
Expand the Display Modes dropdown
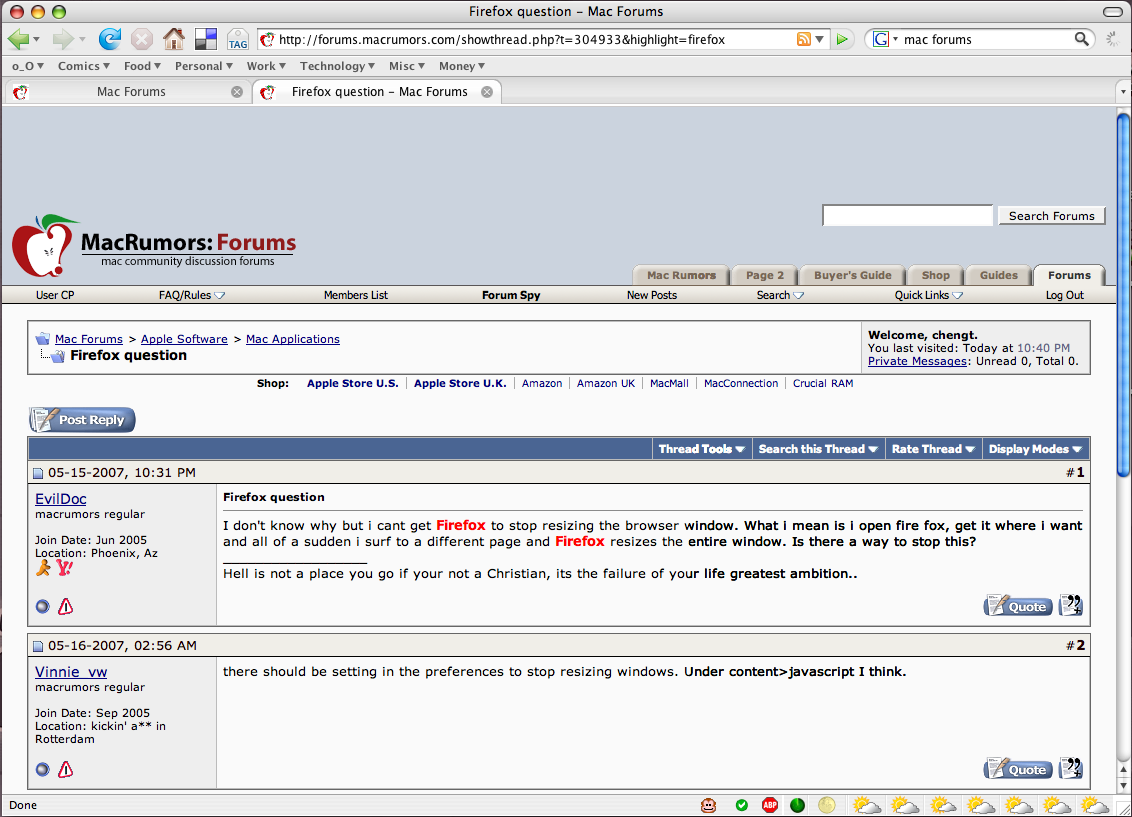pyautogui.click(x=1035, y=449)
